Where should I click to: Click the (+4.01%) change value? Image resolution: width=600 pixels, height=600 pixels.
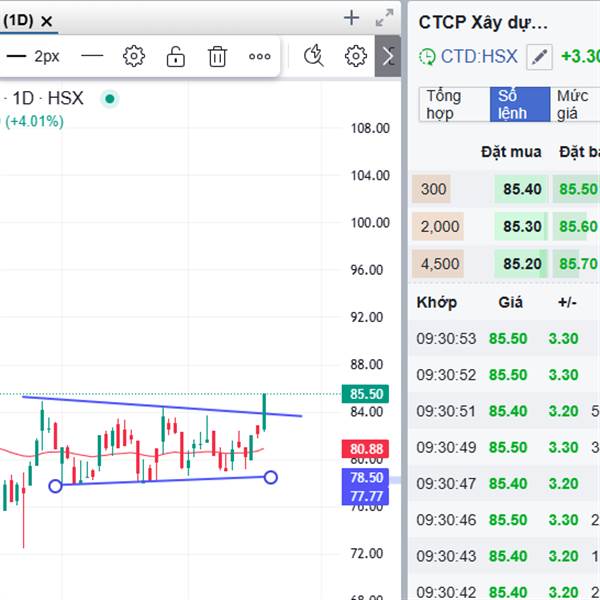pyautogui.click(x=34, y=122)
